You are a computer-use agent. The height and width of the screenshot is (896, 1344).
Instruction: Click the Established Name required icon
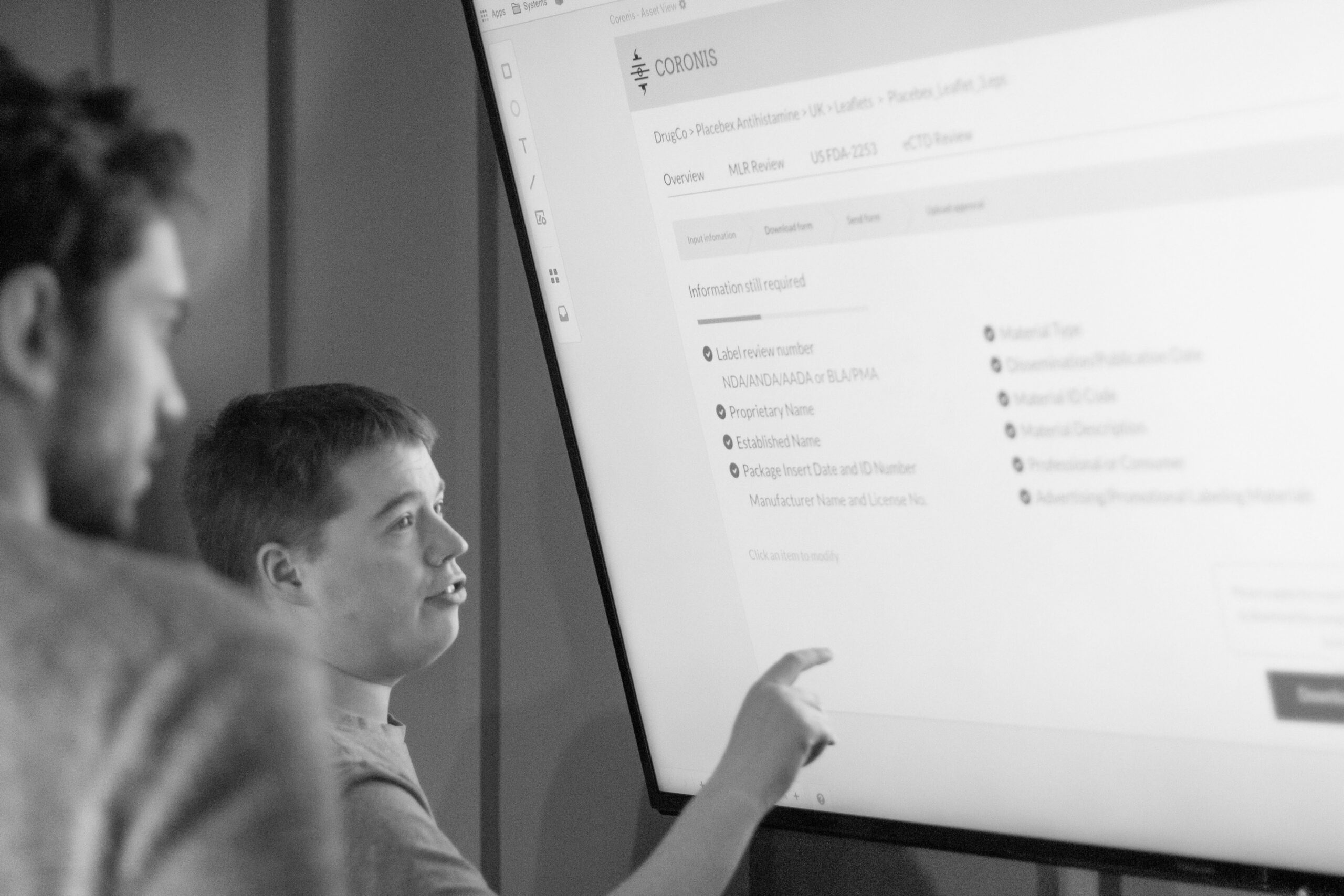726,442
